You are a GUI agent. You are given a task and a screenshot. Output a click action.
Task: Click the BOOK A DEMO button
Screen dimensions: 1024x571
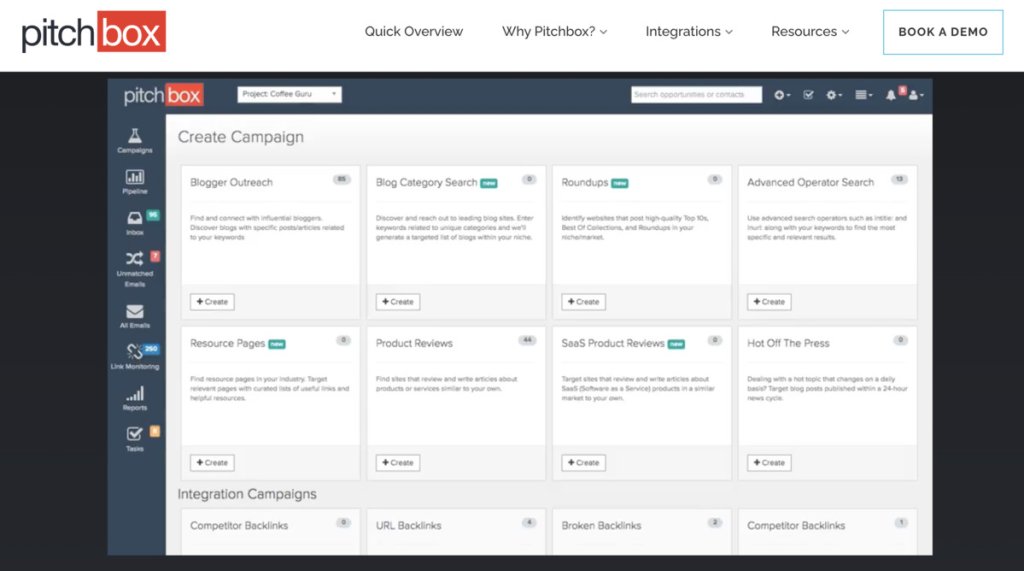943,32
